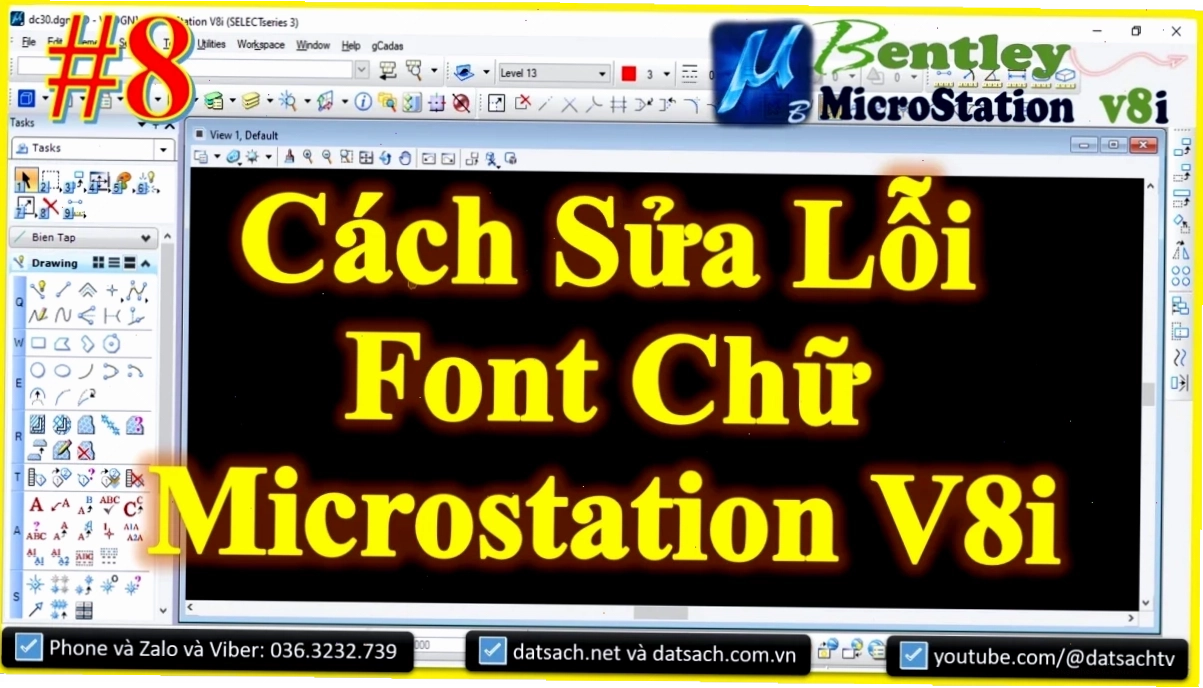Click the View 1 horizontal scrollbar thumb
Screen dimensions: 1203x688
[x=660, y=612]
